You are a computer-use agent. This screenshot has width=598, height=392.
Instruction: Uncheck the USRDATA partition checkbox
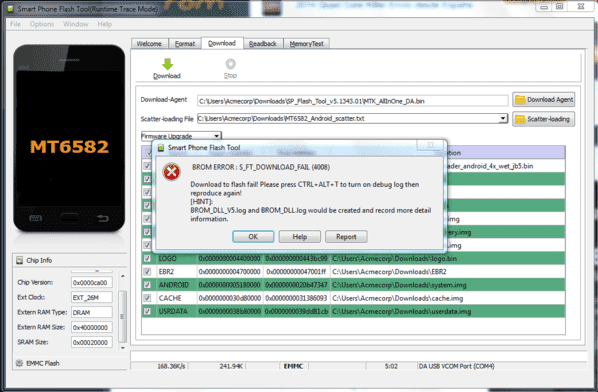click(x=147, y=312)
